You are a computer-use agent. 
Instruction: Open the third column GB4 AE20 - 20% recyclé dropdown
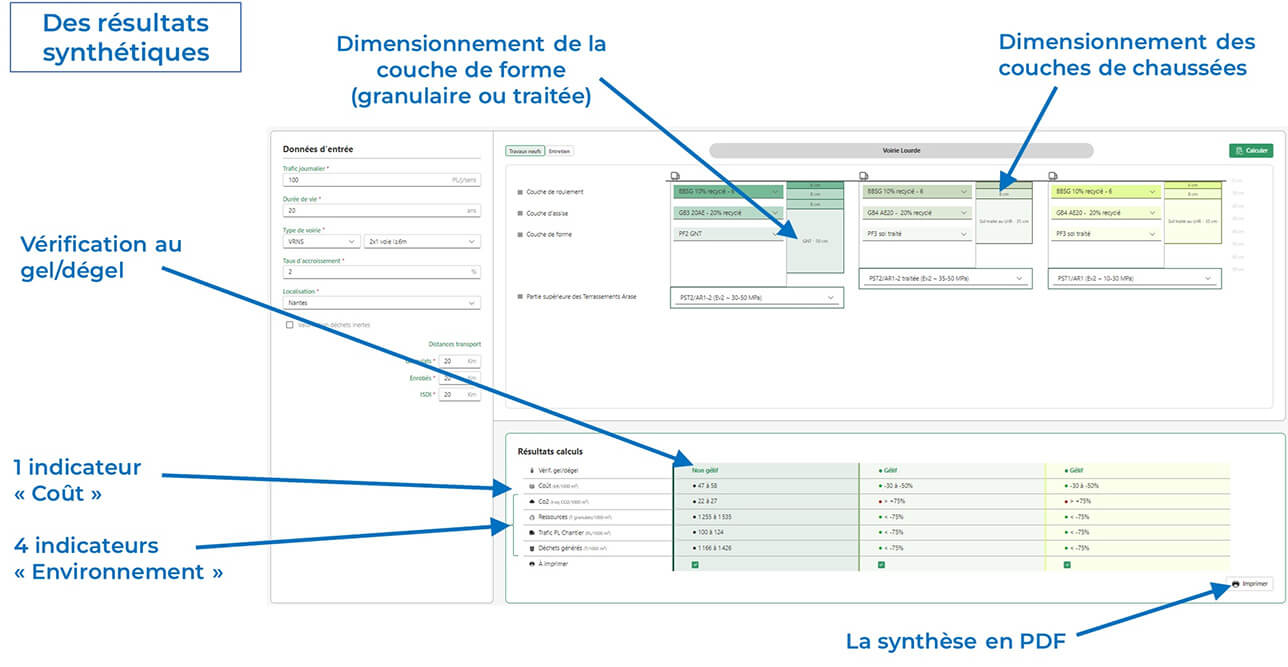pyautogui.click(x=1106, y=213)
